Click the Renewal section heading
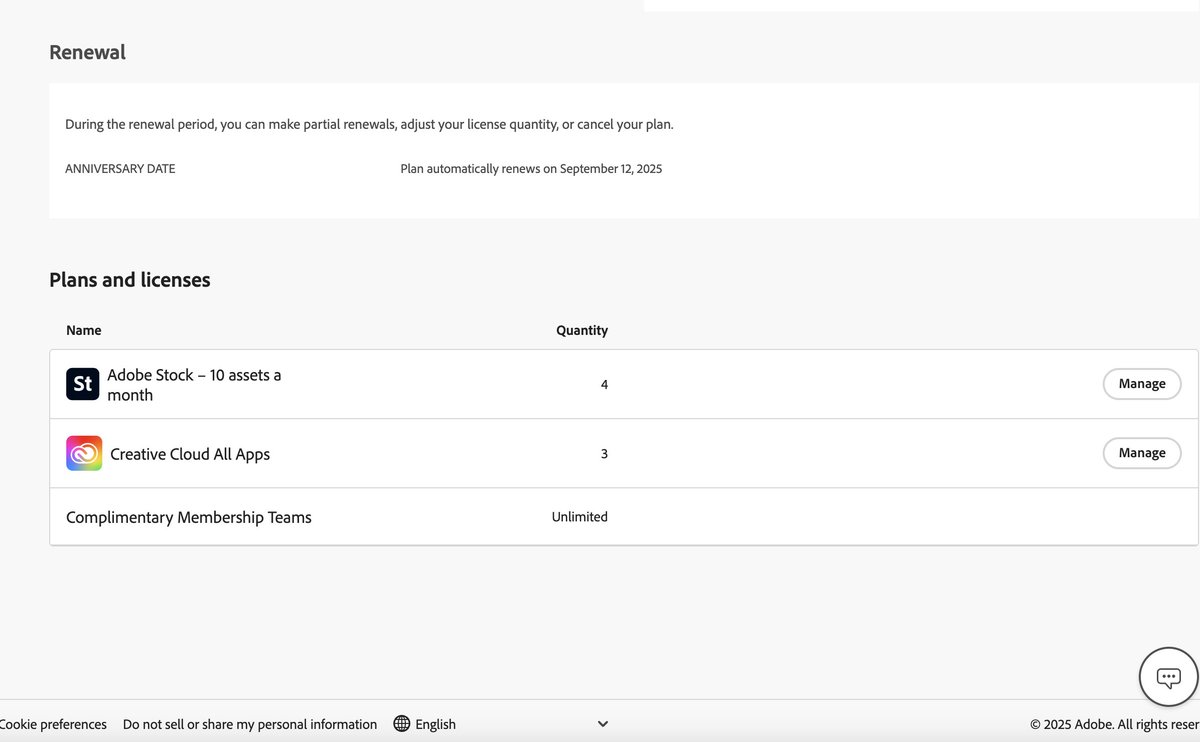The image size is (1200, 742). pyautogui.click(x=88, y=52)
